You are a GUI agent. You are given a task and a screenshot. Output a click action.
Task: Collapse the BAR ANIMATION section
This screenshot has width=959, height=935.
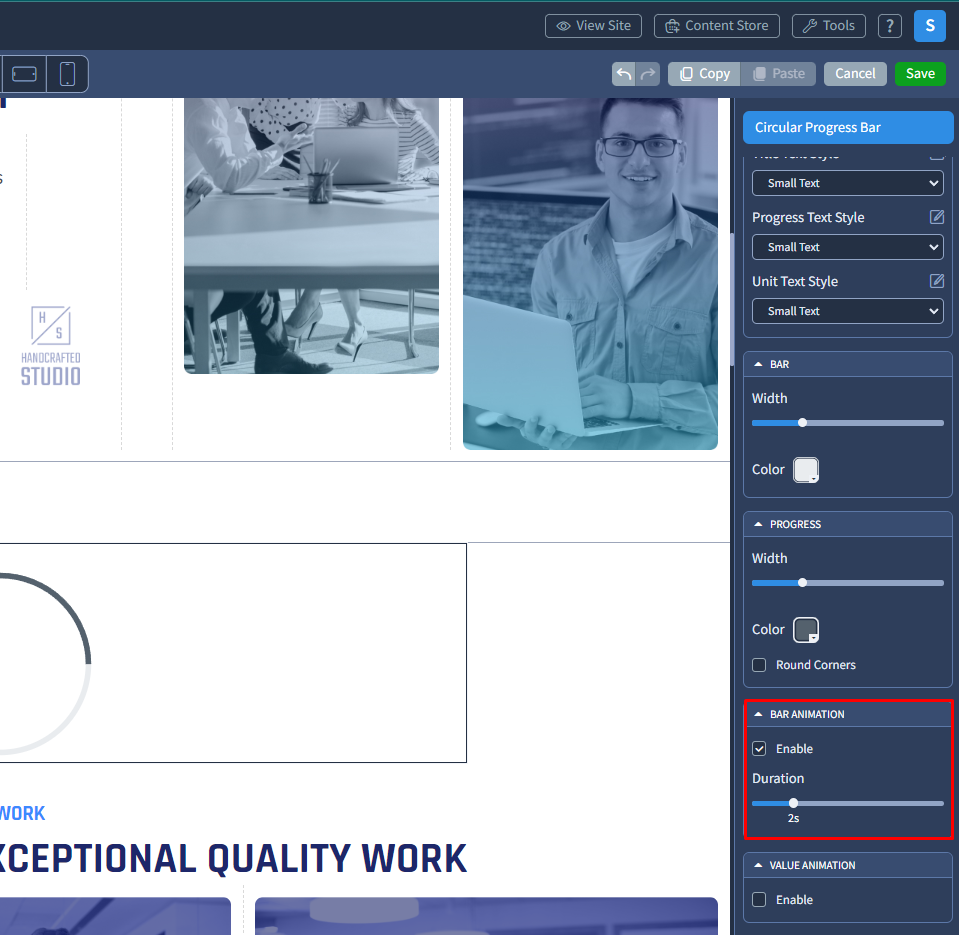(847, 714)
